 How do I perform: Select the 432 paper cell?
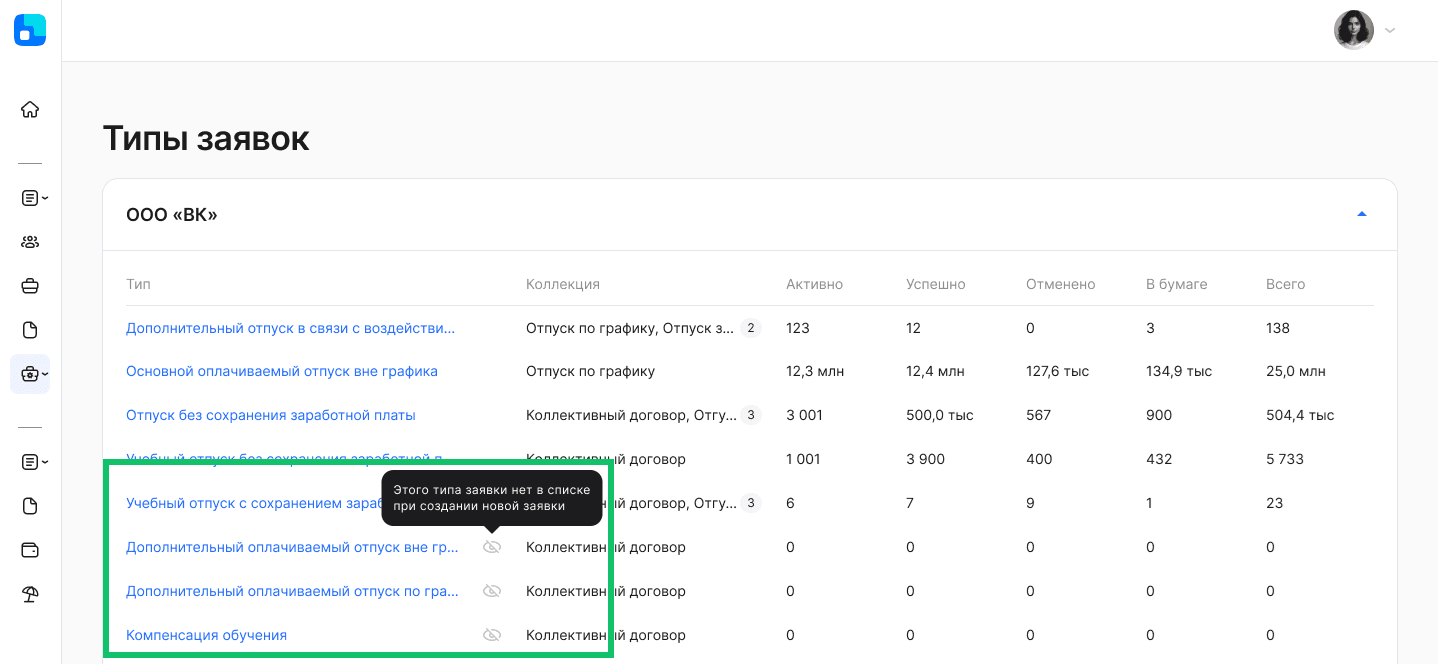pyautogui.click(x=1158, y=459)
